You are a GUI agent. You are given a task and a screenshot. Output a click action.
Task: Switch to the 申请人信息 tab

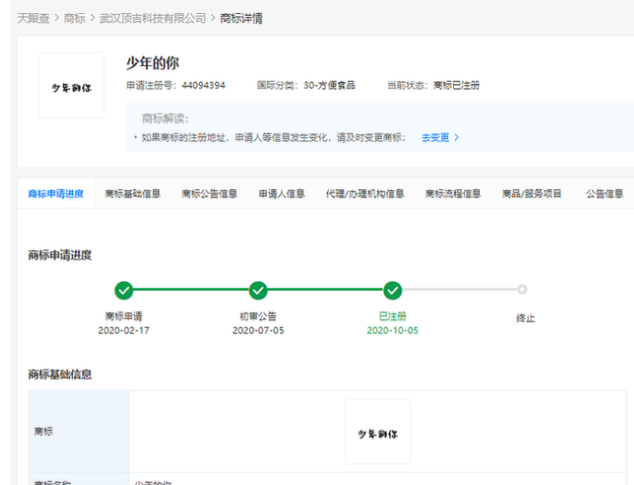tap(282, 193)
